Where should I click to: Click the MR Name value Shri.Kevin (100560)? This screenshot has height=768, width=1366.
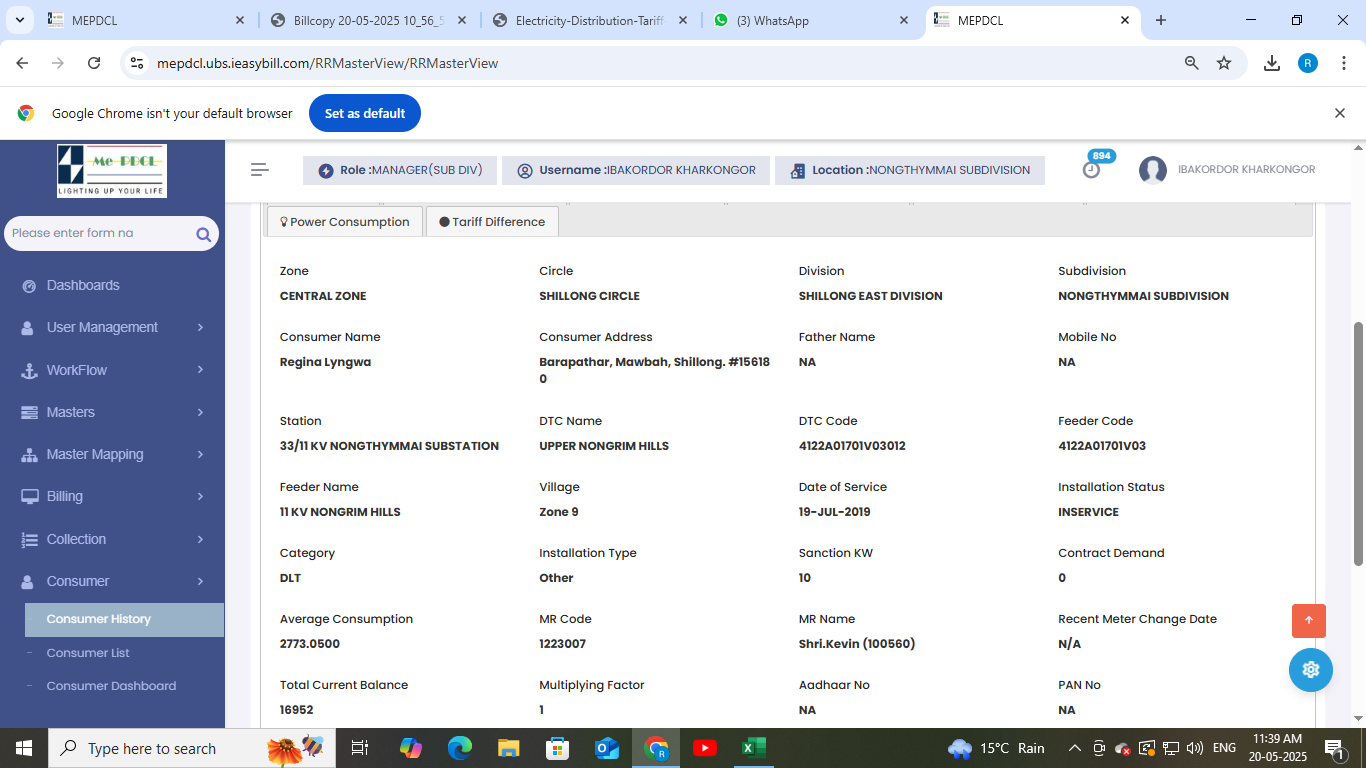click(x=857, y=644)
